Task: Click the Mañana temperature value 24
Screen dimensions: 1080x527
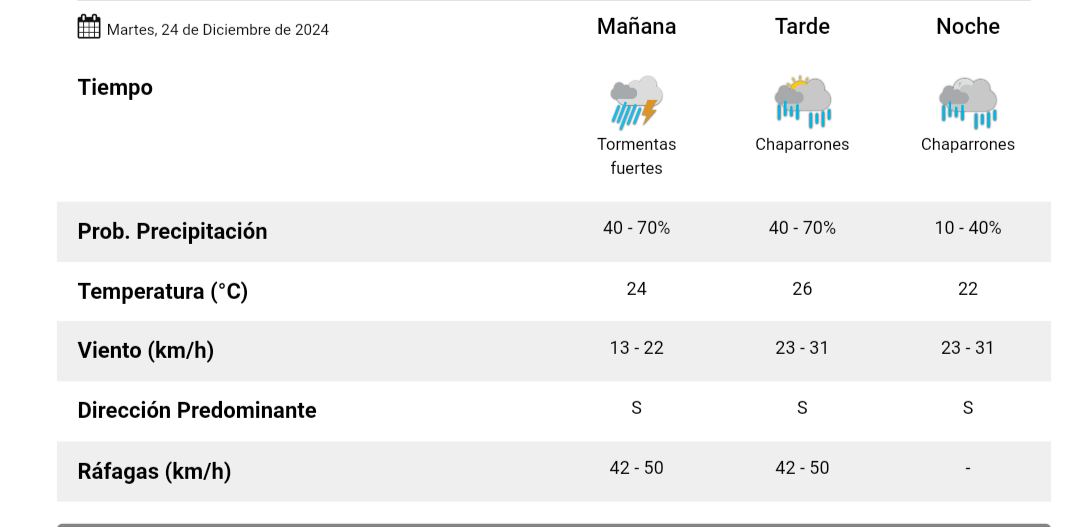Action: [636, 289]
